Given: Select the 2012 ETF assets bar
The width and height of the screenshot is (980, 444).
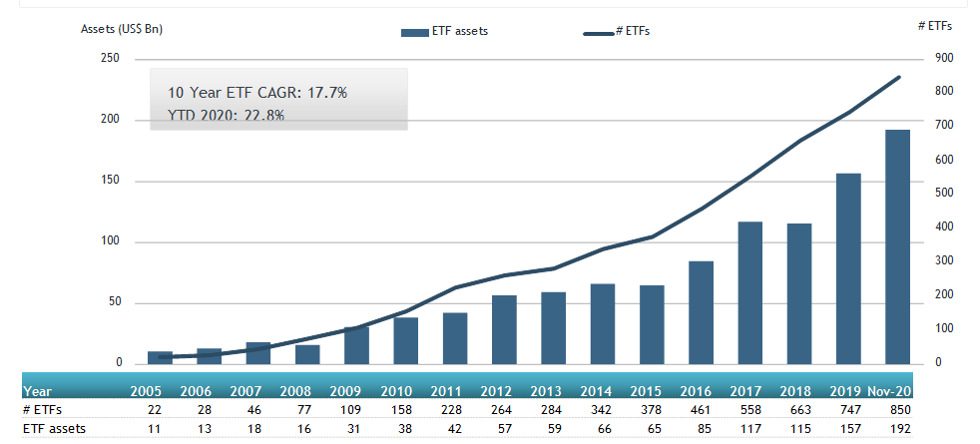Looking at the screenshot, I should click(504, 329).
